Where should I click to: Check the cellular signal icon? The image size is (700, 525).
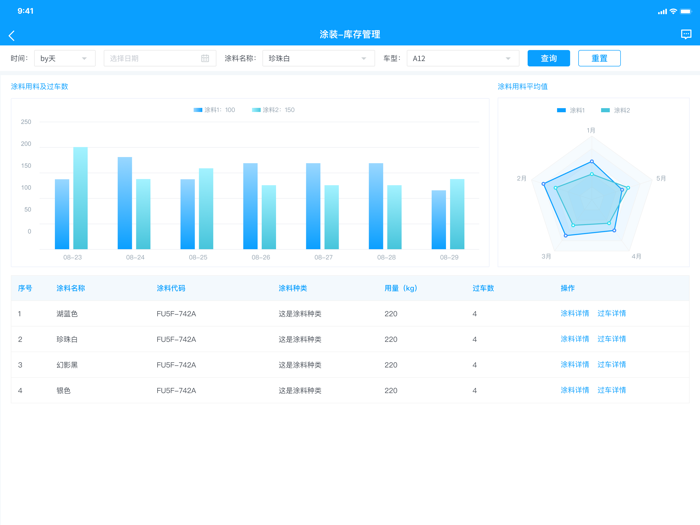pos(662,12)
